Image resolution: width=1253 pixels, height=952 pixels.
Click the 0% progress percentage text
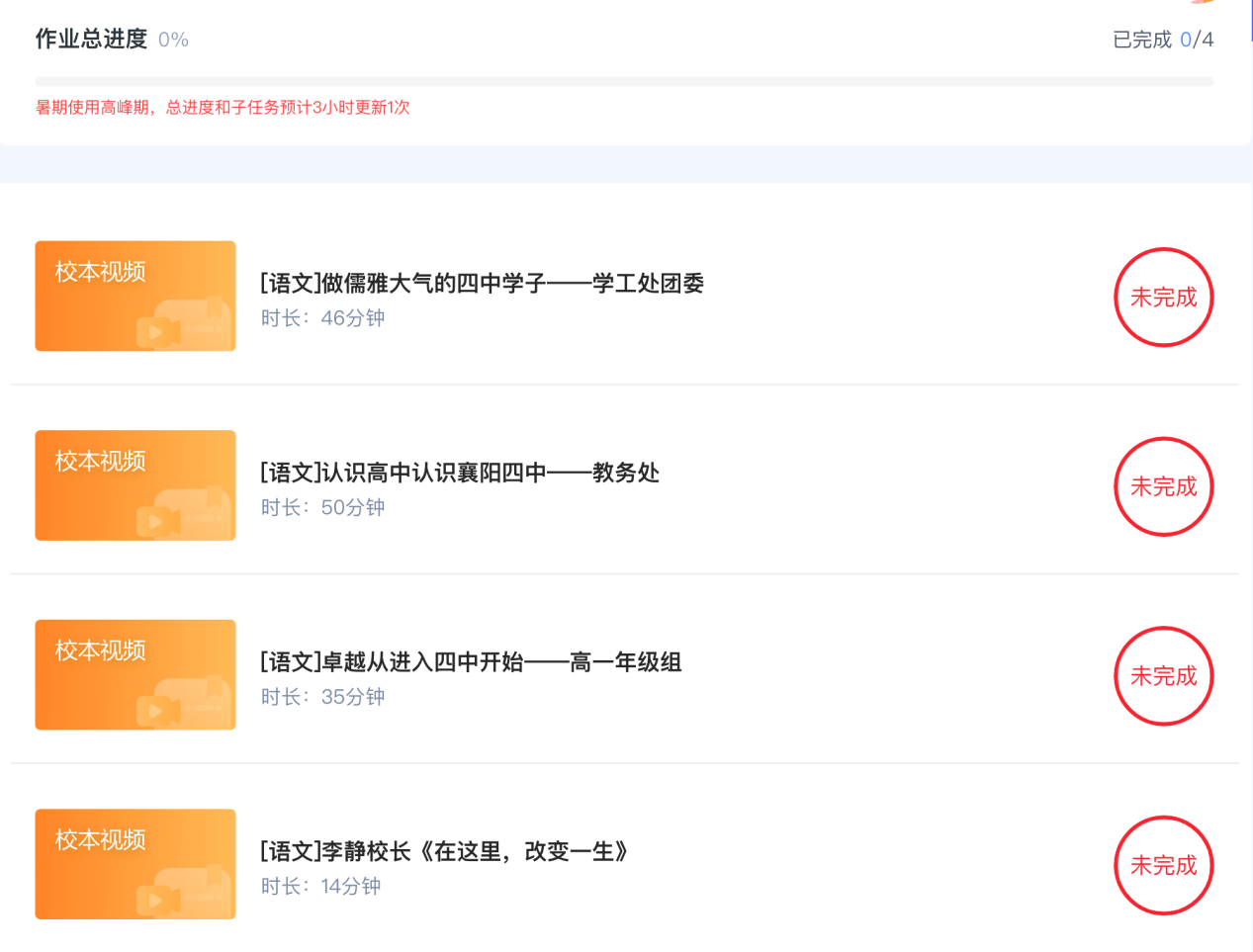173,40
